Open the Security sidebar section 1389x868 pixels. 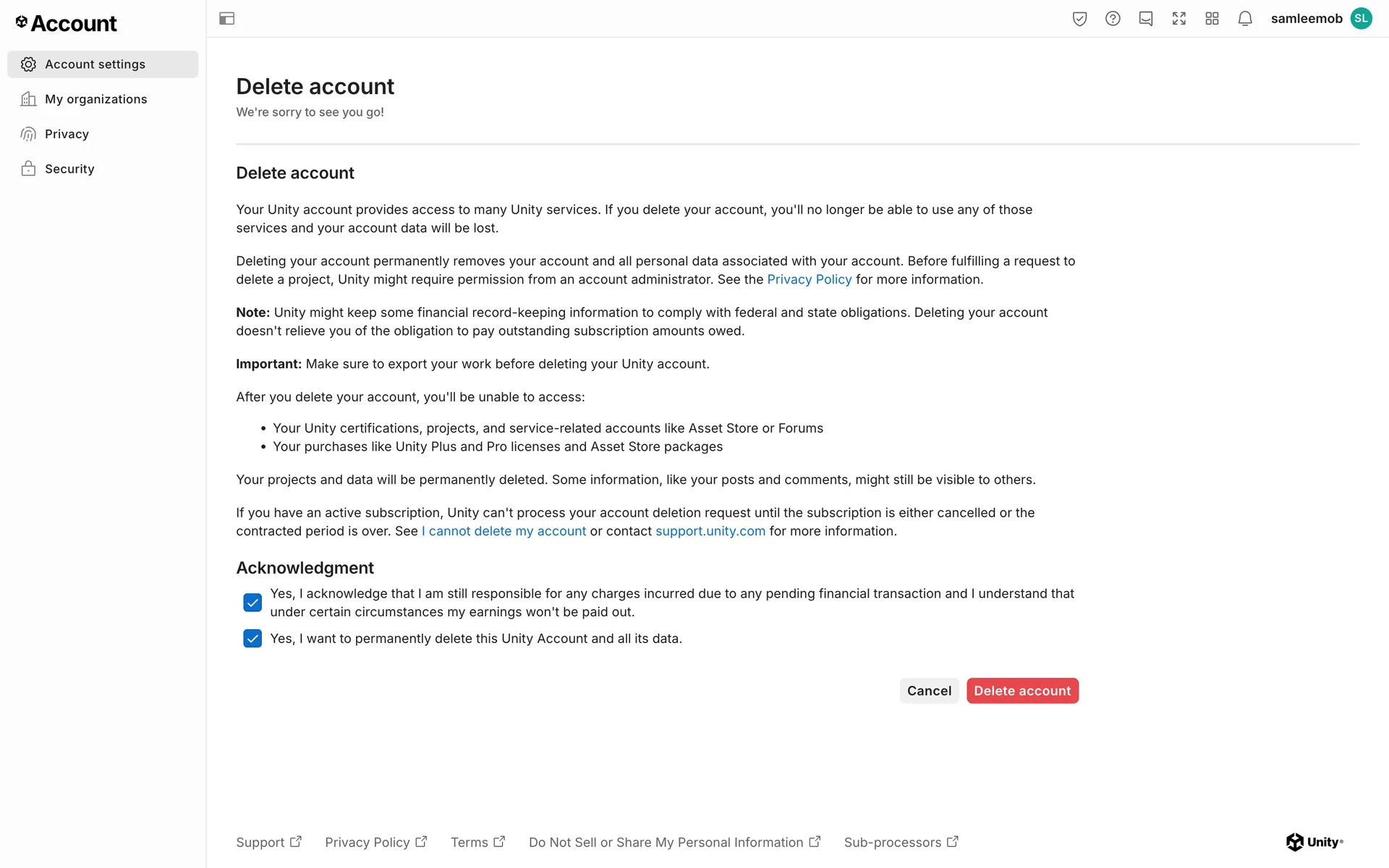(x=69, y=169)
